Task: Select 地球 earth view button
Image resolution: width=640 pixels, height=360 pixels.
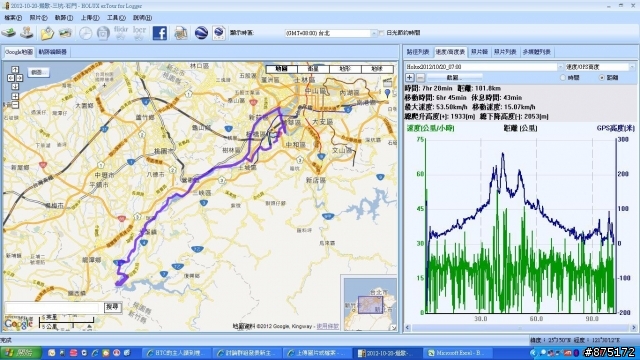Action: coord(378,69)
